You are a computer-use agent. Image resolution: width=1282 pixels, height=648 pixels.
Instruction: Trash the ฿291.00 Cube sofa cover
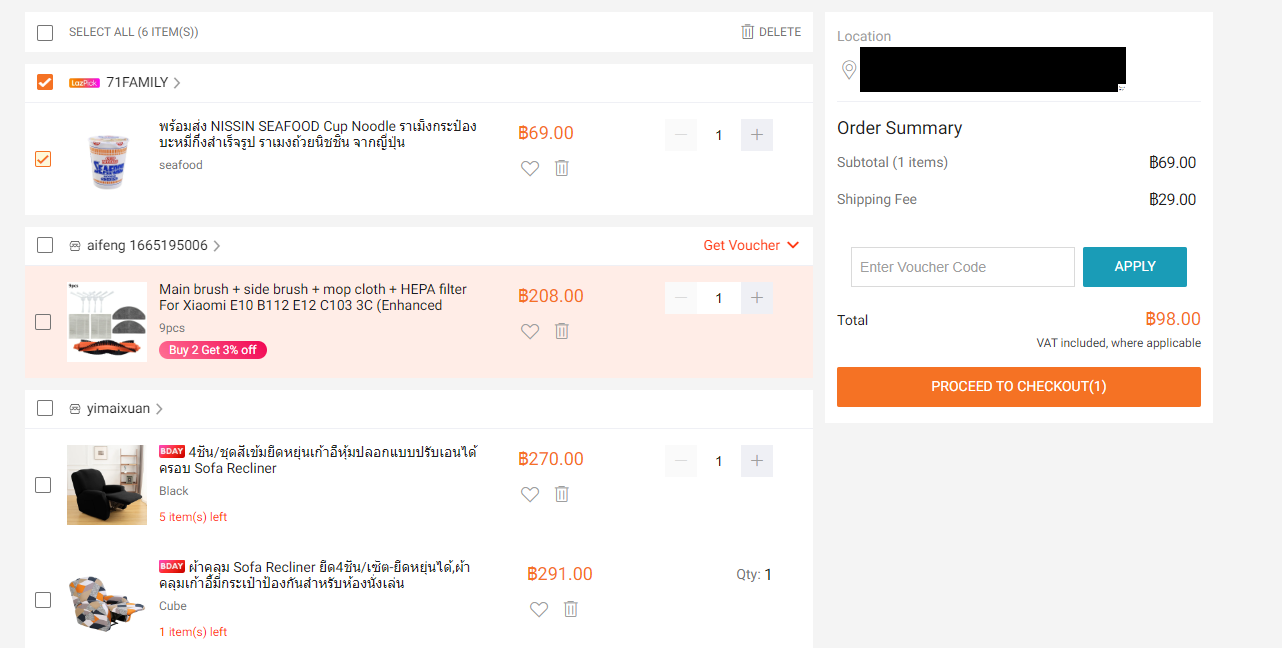[571, 609]
